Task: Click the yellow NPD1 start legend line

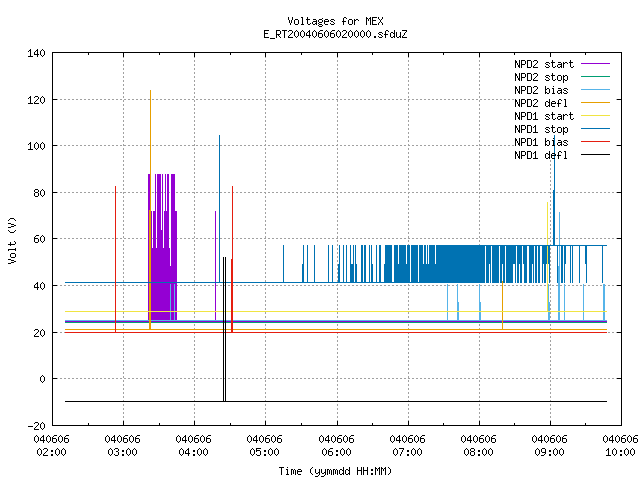Action: pos(595,116)
